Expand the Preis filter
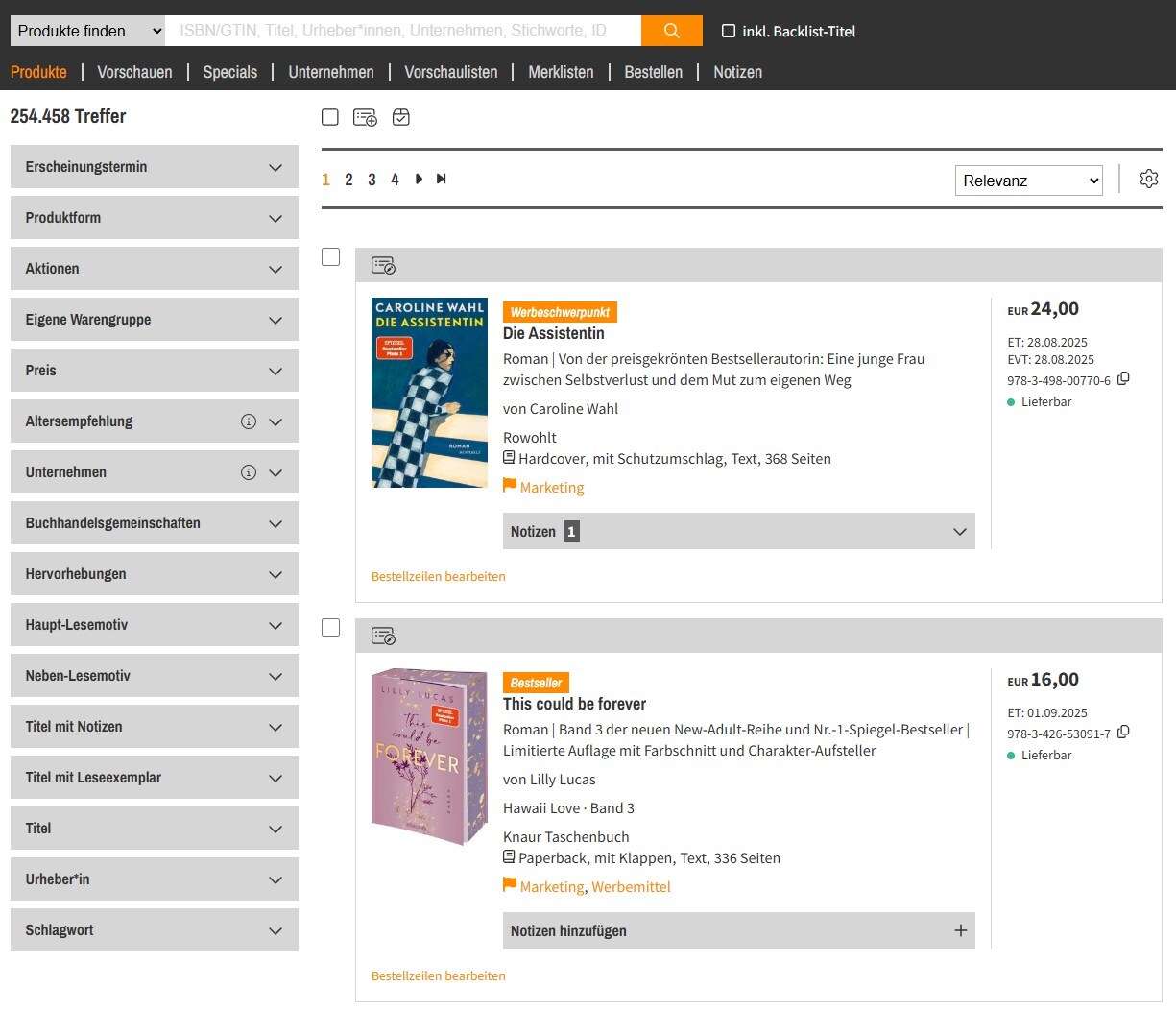Viewport: 1176px width, 1011px height. (x=155, y=371)
